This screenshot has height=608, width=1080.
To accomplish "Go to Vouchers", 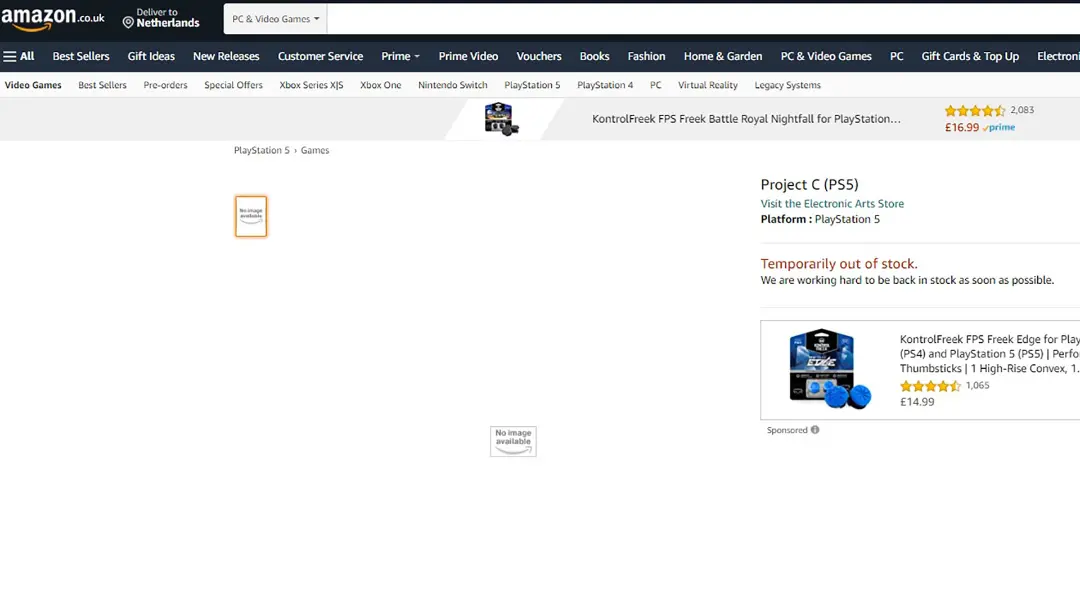I will point(539,56).
